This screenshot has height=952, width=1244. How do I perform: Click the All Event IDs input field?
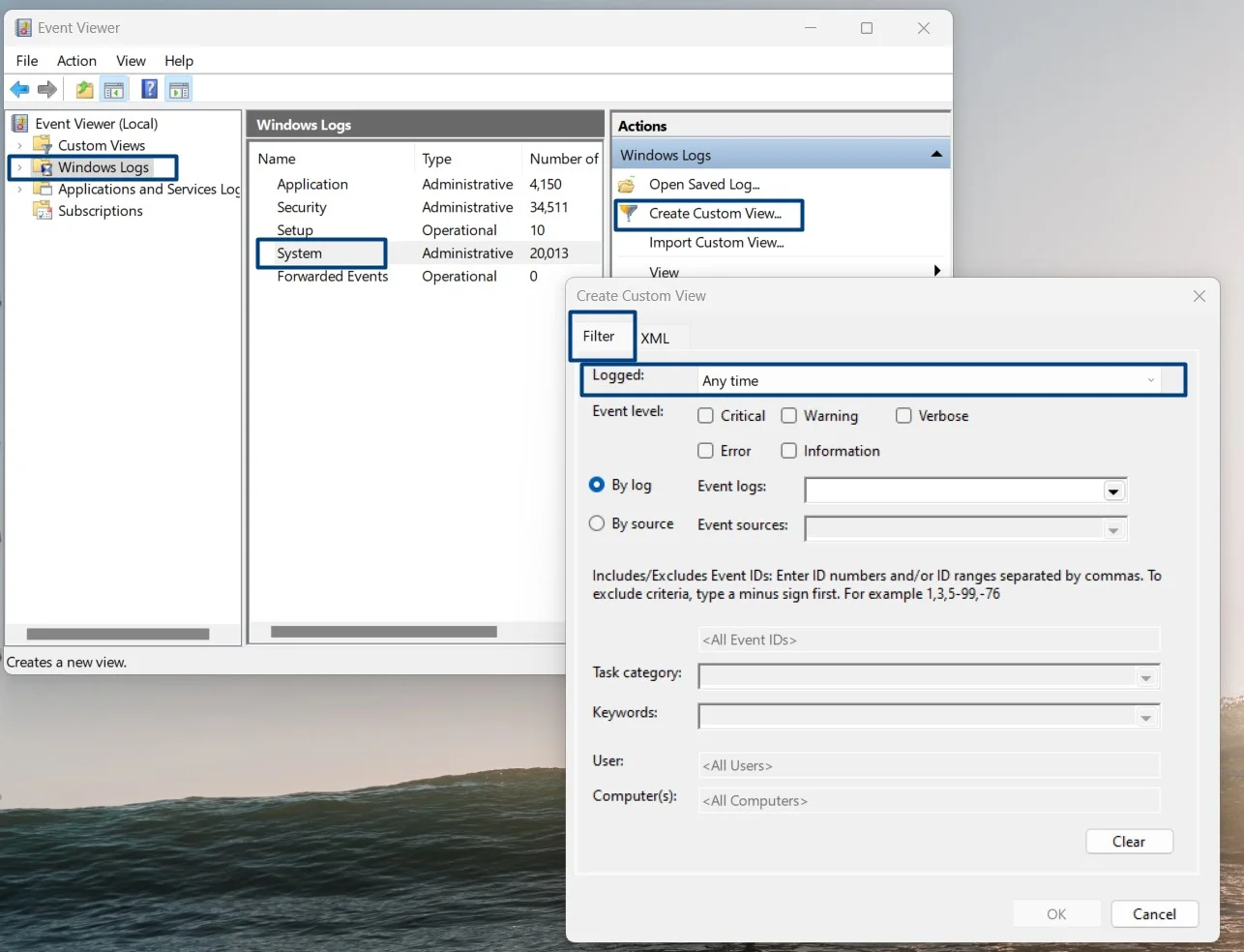(x=928, y=640)
